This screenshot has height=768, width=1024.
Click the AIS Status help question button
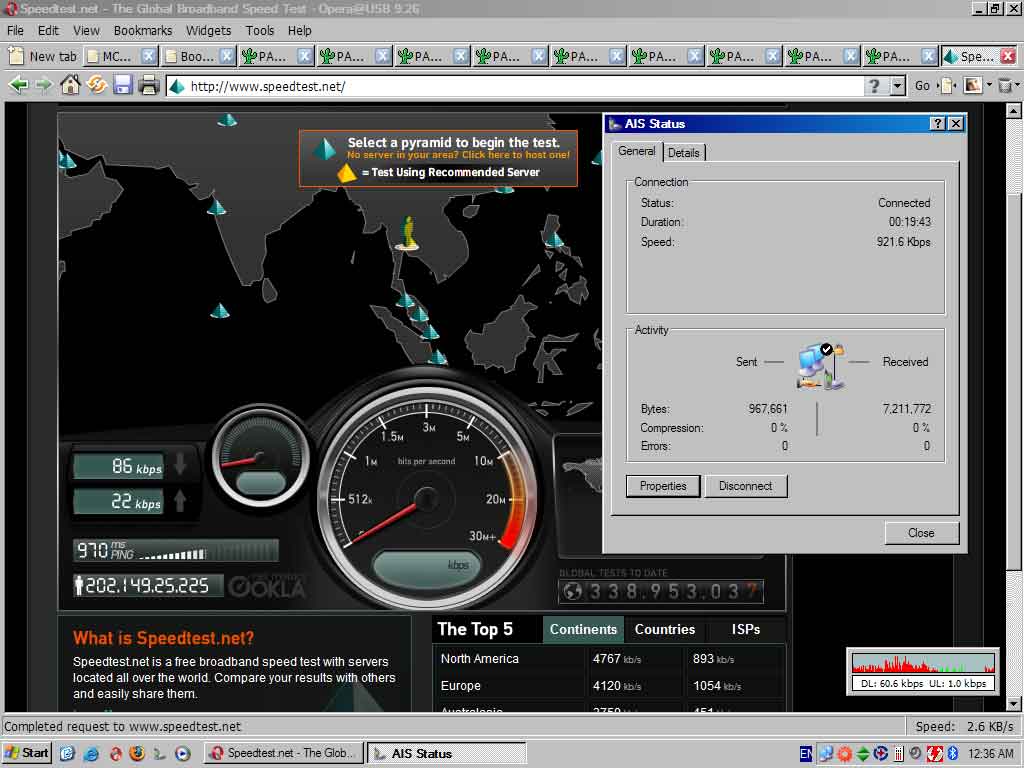click(x=937, y=123)
